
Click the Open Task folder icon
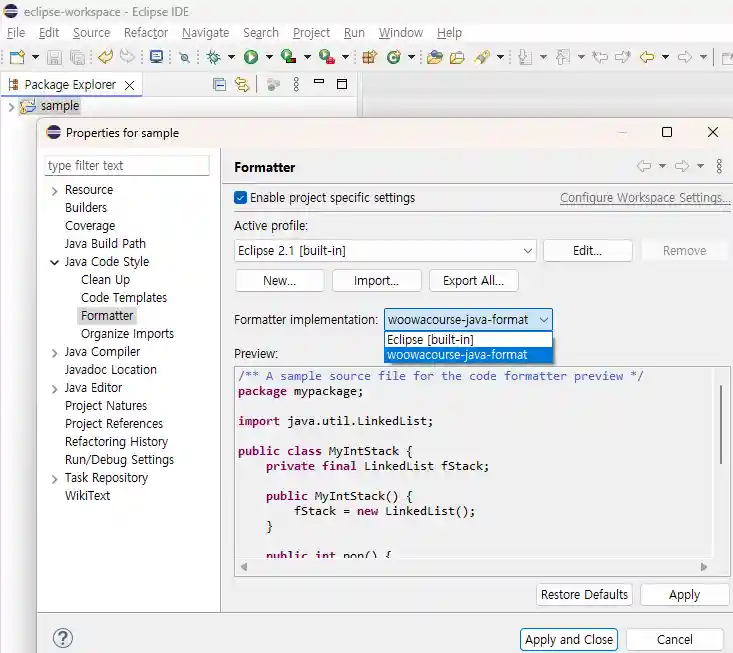coord(457,57)
